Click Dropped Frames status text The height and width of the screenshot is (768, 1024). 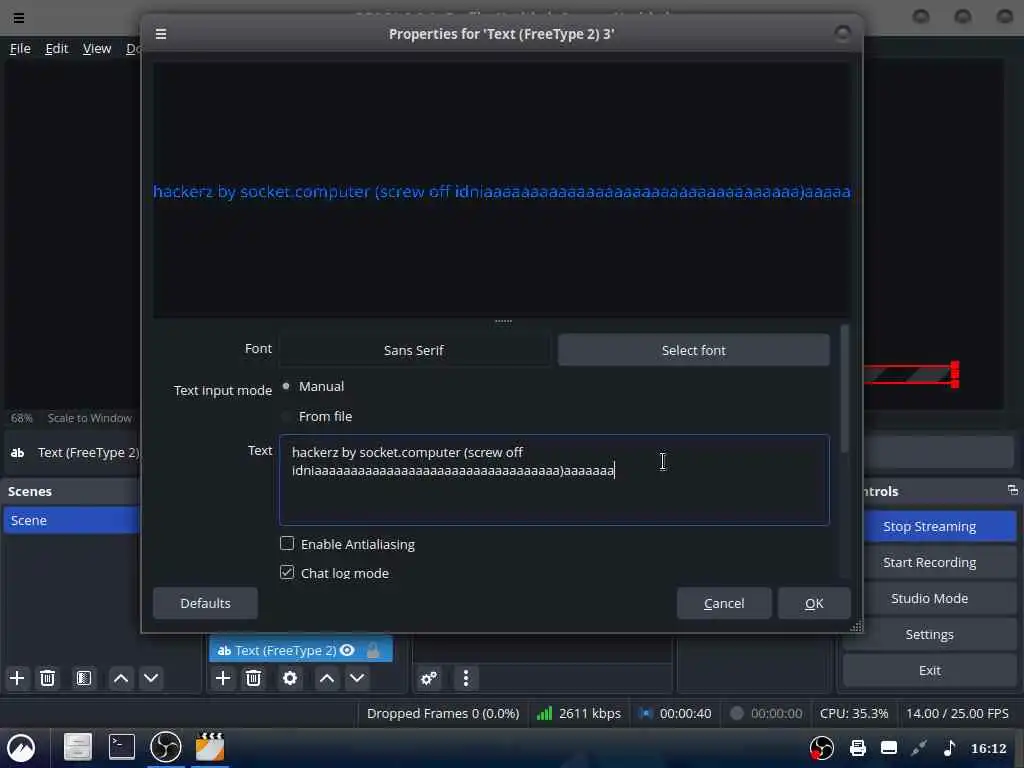tap(443, 713)
